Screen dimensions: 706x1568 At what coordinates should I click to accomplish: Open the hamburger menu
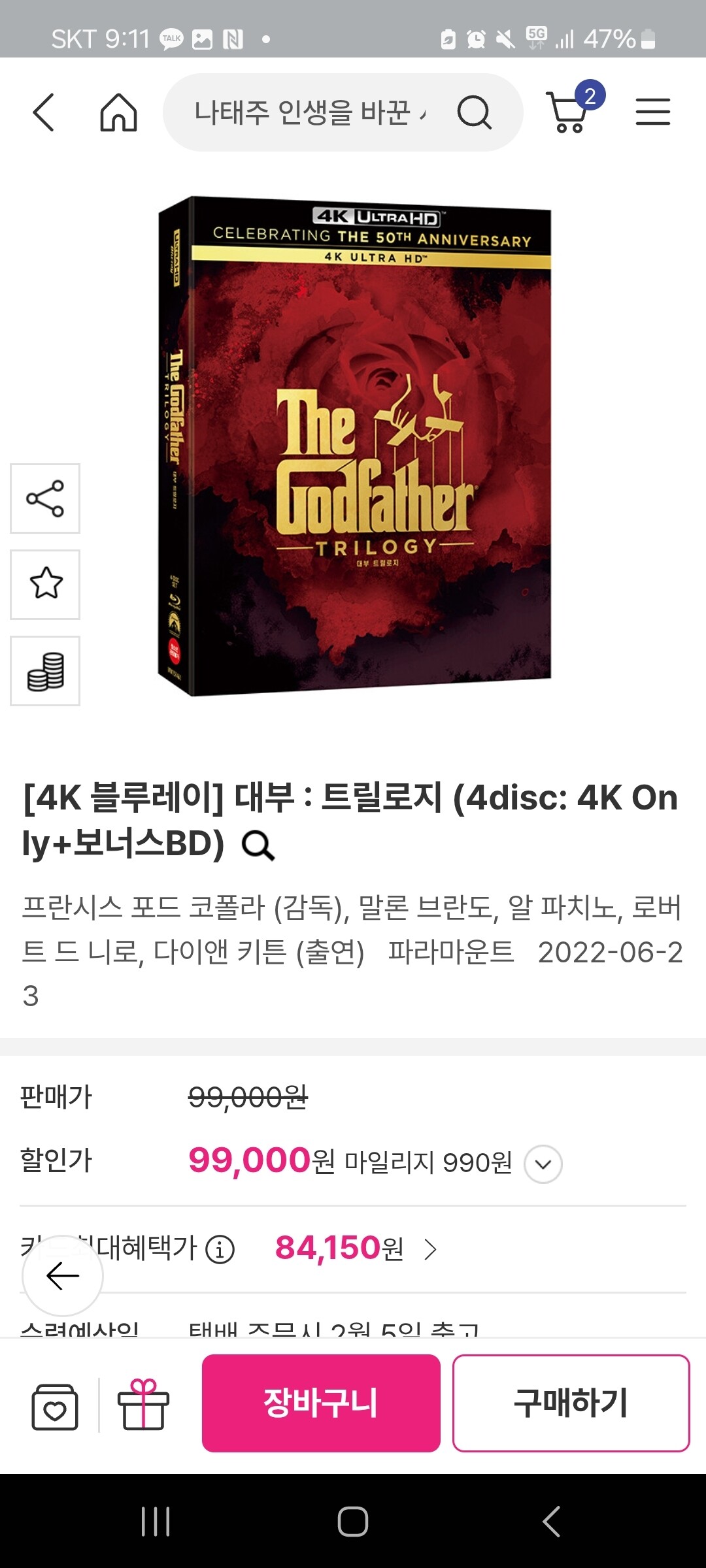click(652, 112)
